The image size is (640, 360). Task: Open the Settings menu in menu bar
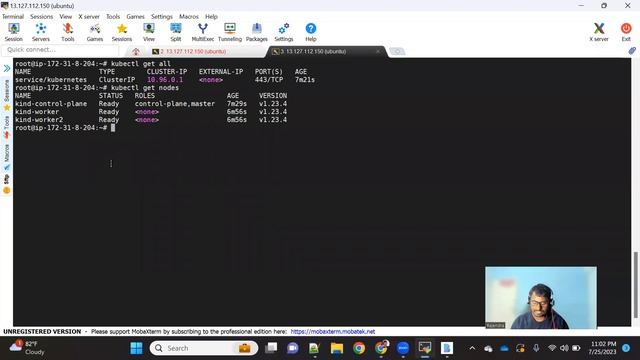pos(162,16)
